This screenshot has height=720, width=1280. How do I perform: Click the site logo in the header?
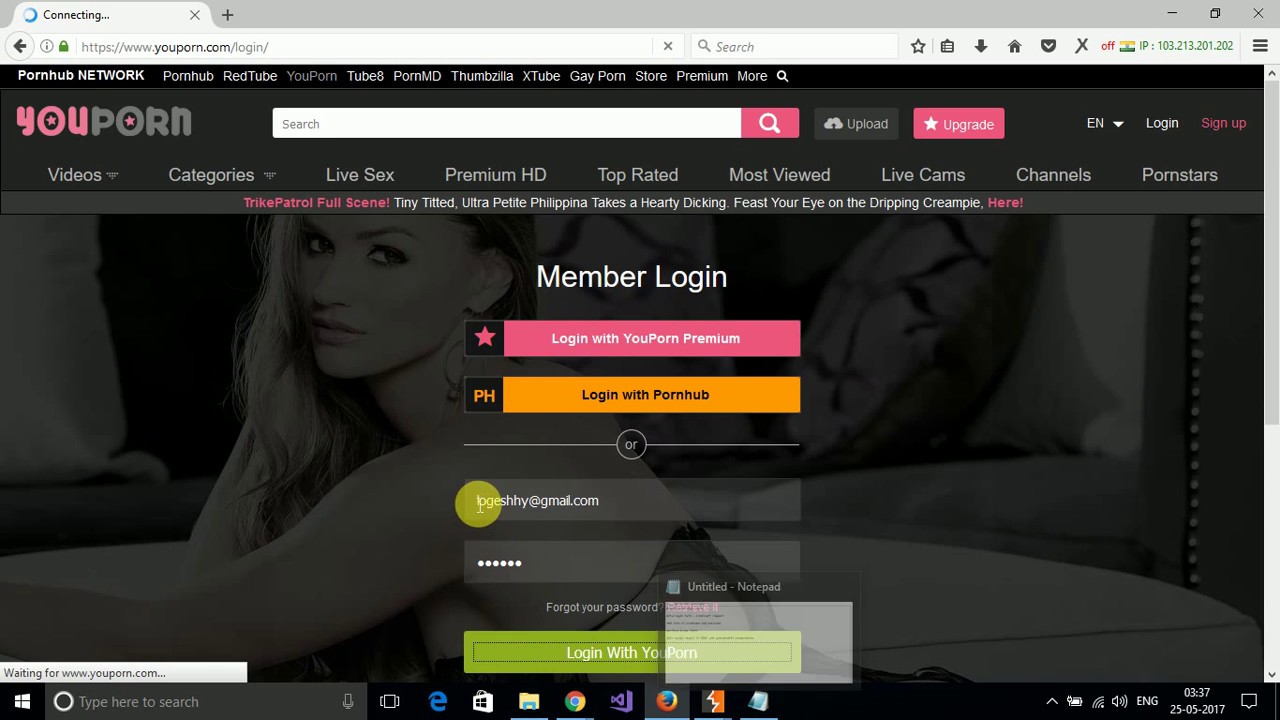coord(104,122)
